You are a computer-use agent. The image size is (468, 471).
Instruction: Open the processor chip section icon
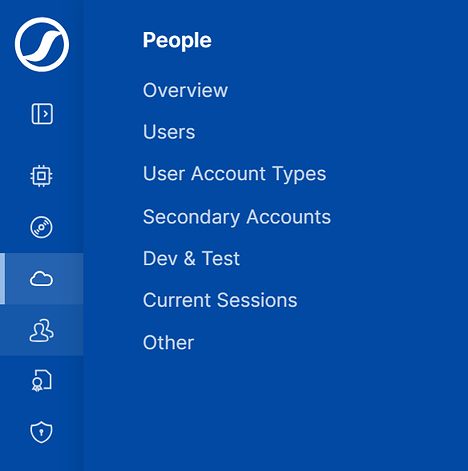pos(41,176)
